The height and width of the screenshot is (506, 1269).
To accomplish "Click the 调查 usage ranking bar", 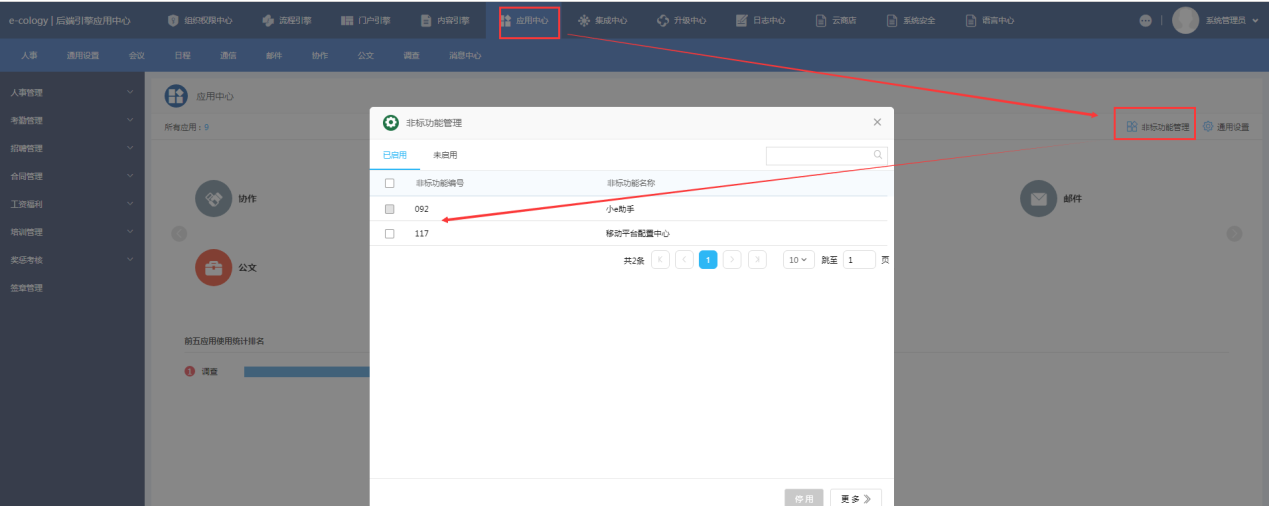I will [307, 372].
